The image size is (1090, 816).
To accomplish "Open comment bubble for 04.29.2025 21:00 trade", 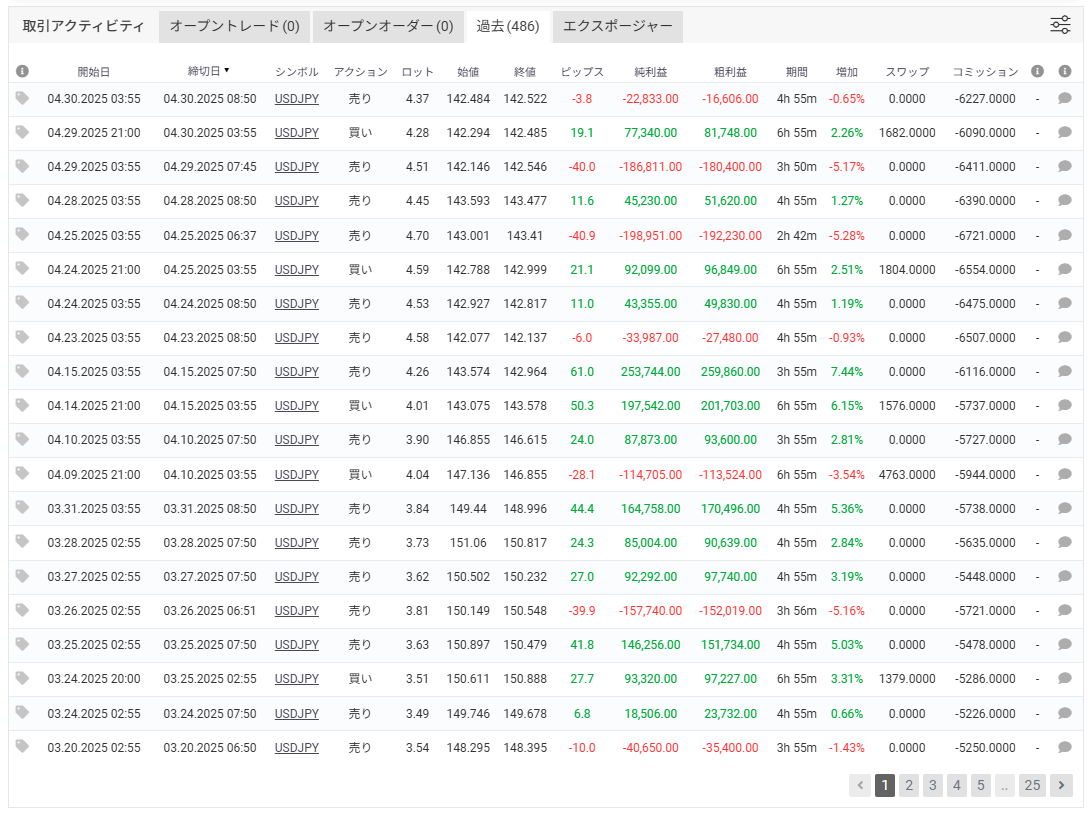I will point(1064,132).
